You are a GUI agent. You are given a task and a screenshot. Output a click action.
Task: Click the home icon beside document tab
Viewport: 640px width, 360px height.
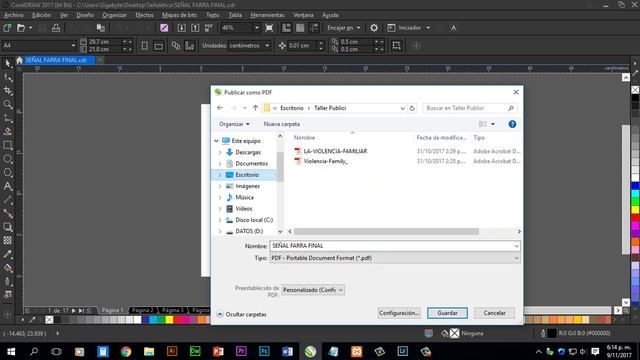tap(19, 60)
